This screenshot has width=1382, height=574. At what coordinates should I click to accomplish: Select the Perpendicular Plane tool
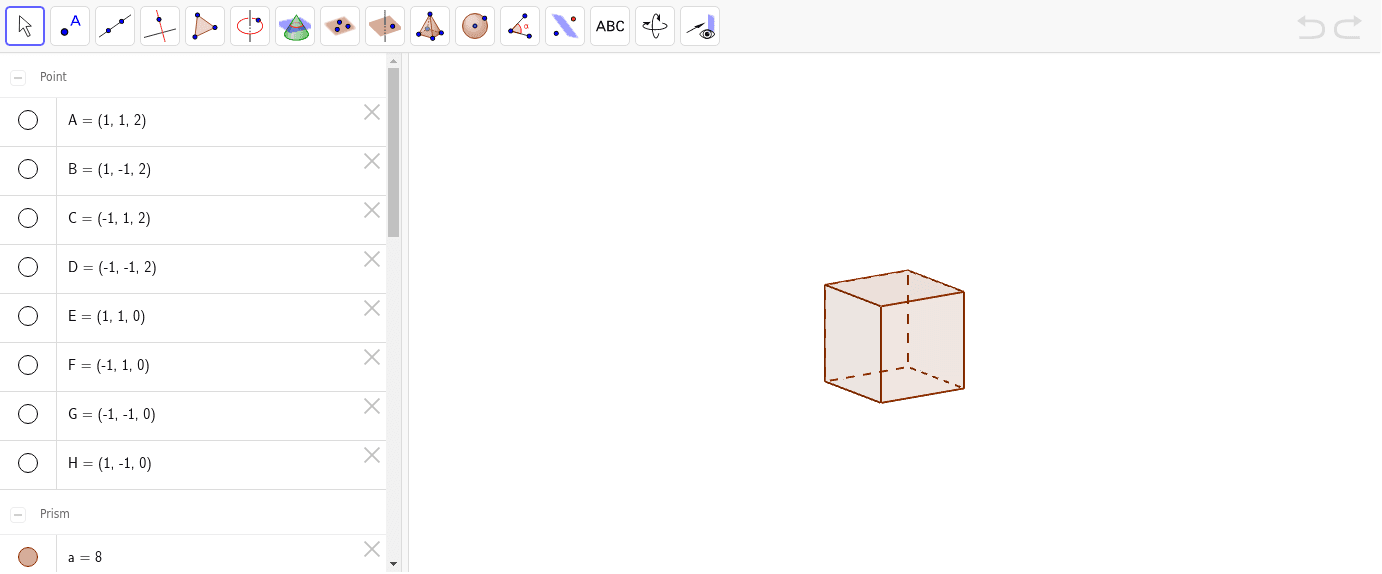click(385, 26)
